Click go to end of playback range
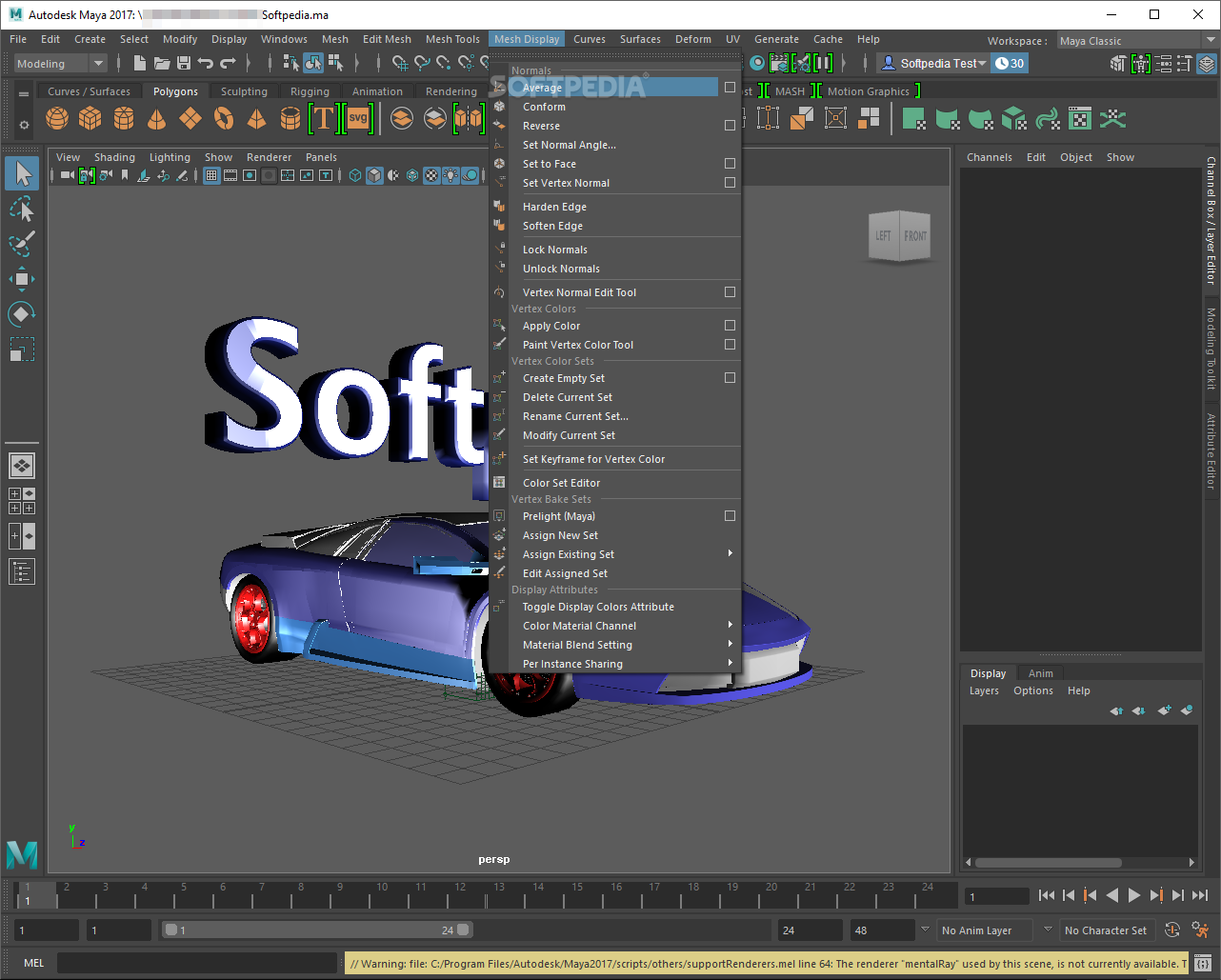Screen dimensions: 1221x980 (x=1200, y=895)
